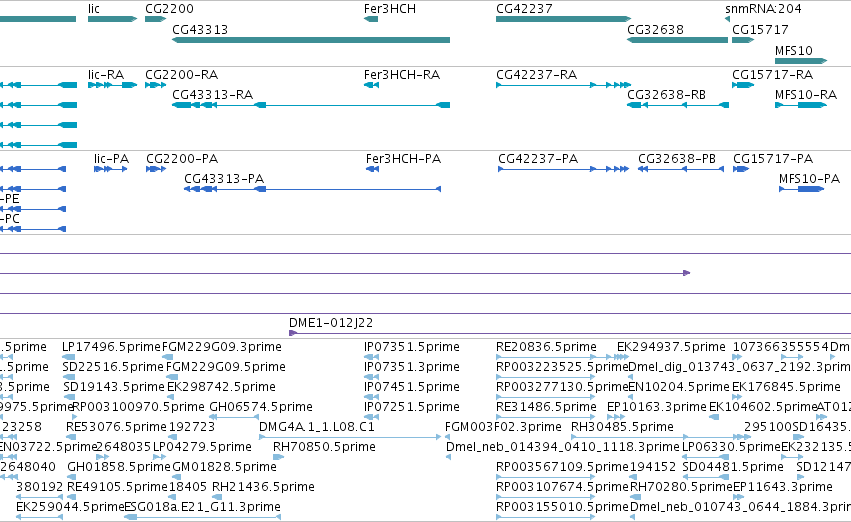
Task: Click the RH70850.5prime EST label
Action: [324, 447]
